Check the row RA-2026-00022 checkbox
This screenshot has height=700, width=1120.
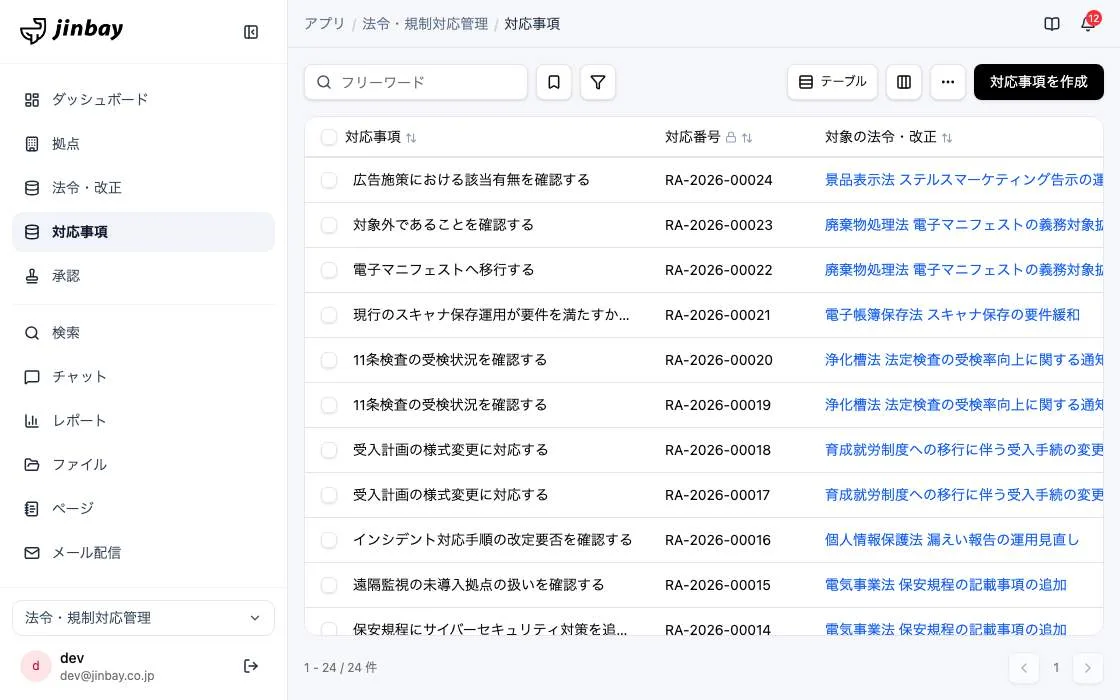coord(329,270)
